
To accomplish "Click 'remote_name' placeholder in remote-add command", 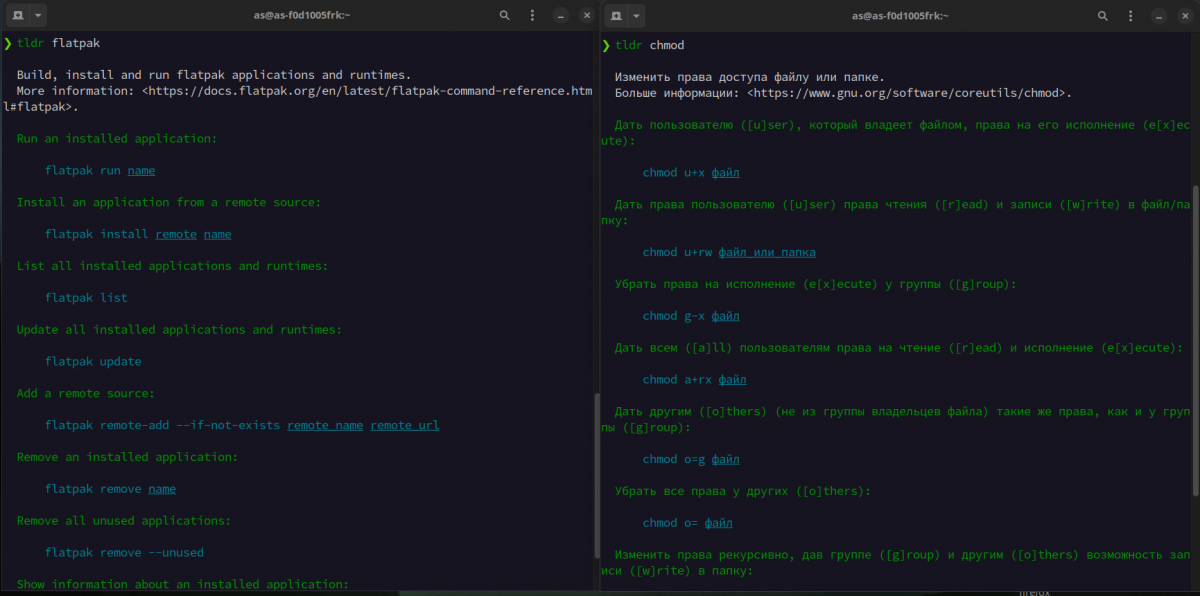I will (325, 425).
